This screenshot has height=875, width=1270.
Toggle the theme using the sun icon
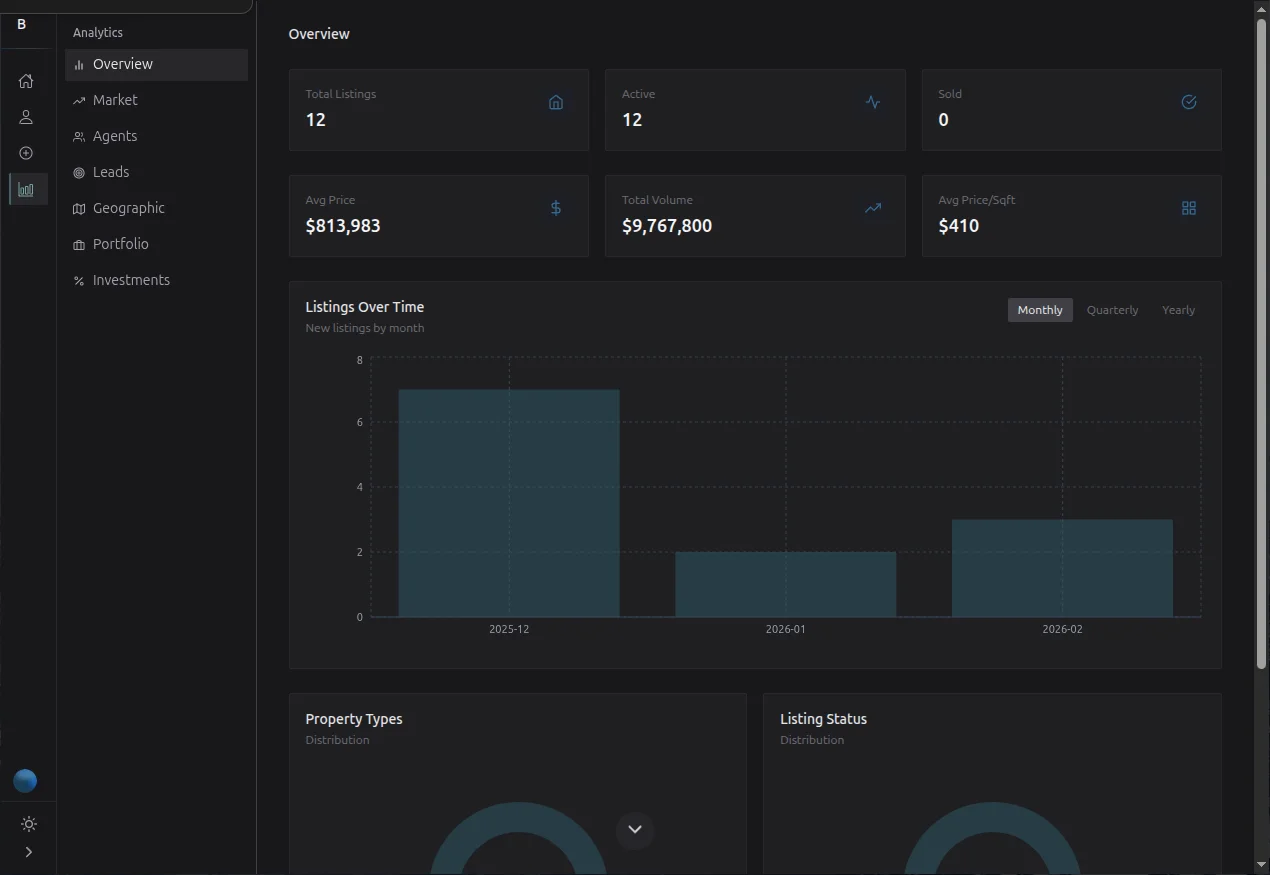[x=28, y=824]
